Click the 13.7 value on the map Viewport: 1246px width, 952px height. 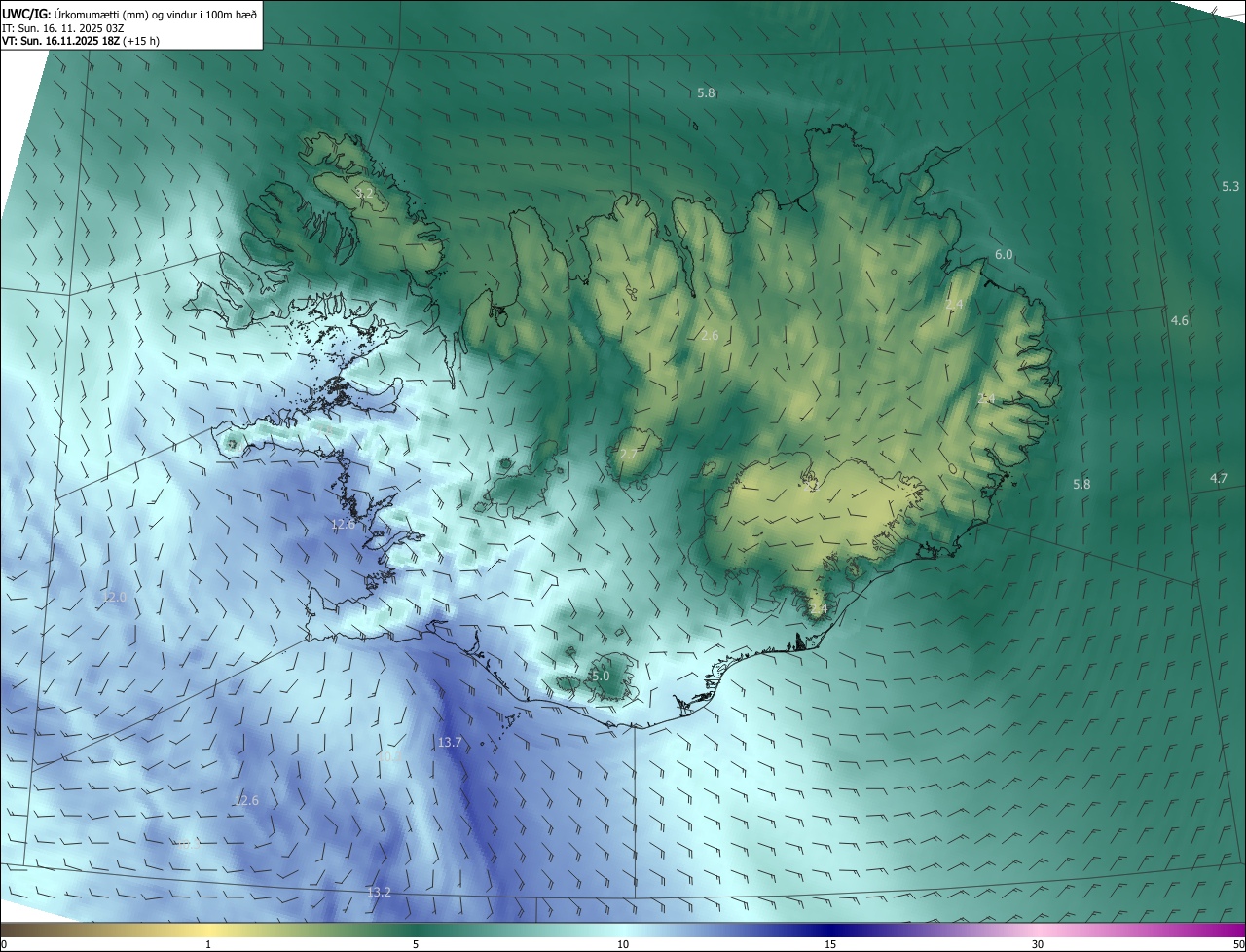pyautogui.click(x=449, y=742)
